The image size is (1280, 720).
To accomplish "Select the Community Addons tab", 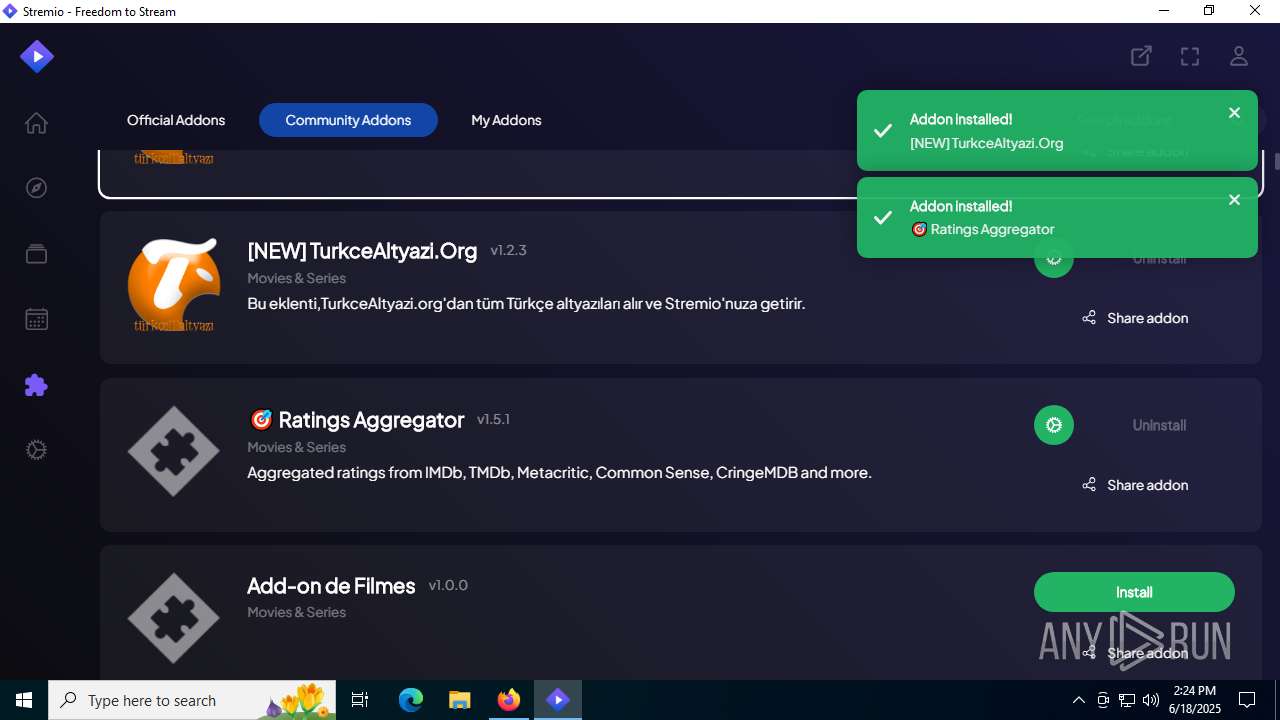I will tap(348, 120).
